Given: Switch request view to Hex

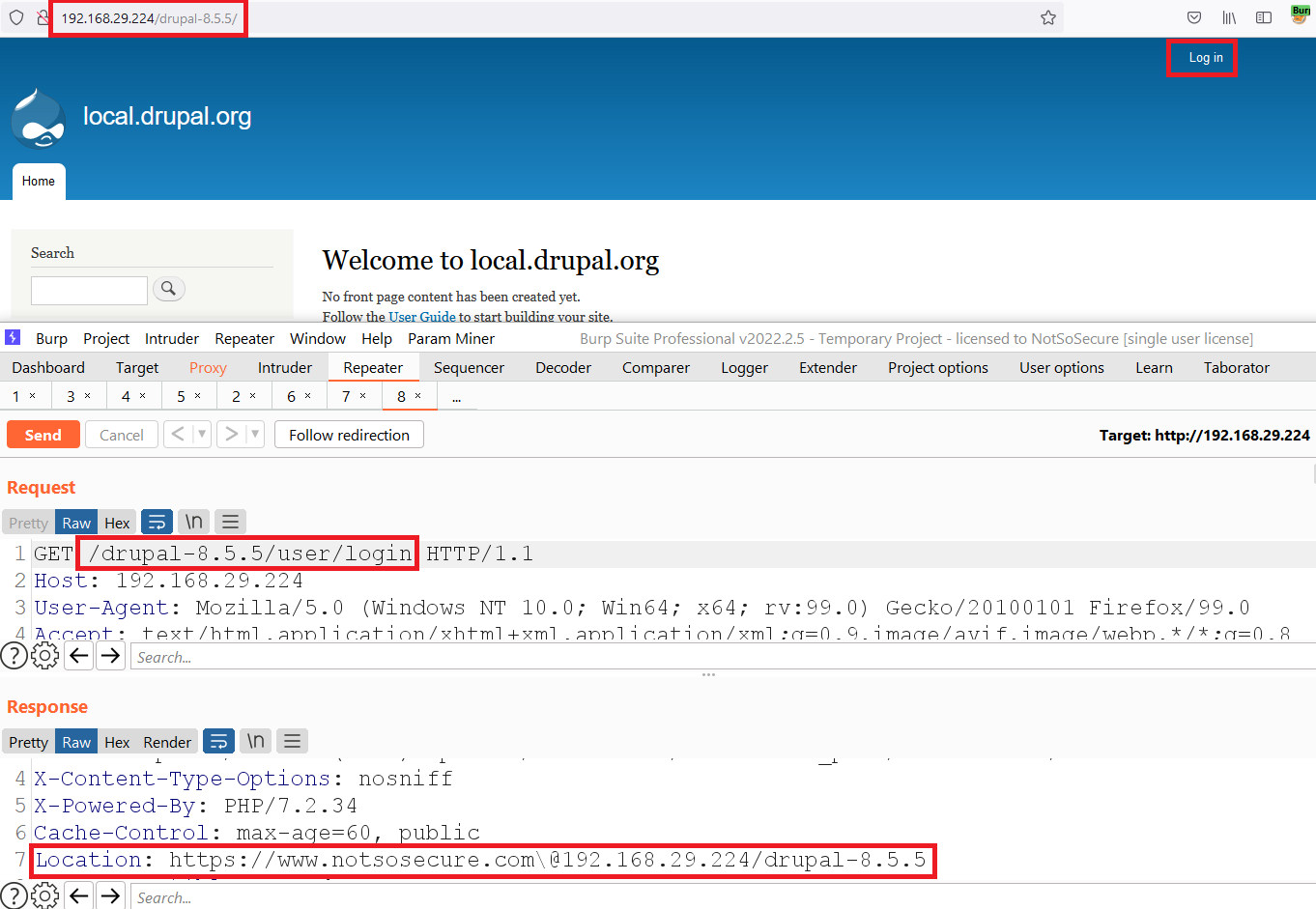Looking at the screenshot, I should pyautogui.click(x=117, y=523).
